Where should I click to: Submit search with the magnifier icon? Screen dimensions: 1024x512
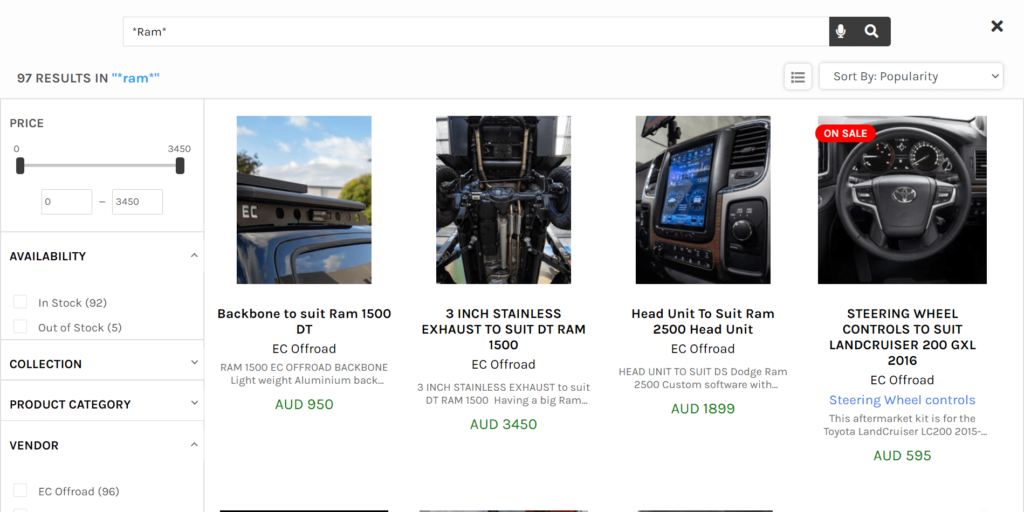pos(871,31)
